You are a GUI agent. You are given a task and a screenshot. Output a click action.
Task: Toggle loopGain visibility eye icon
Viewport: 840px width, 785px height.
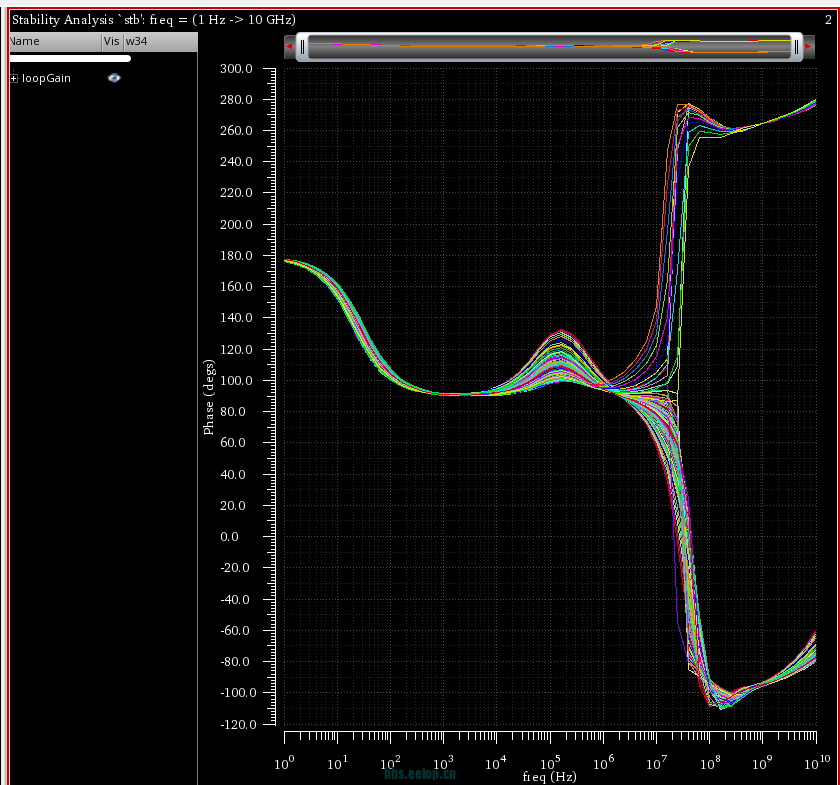[x=114, y=78]
